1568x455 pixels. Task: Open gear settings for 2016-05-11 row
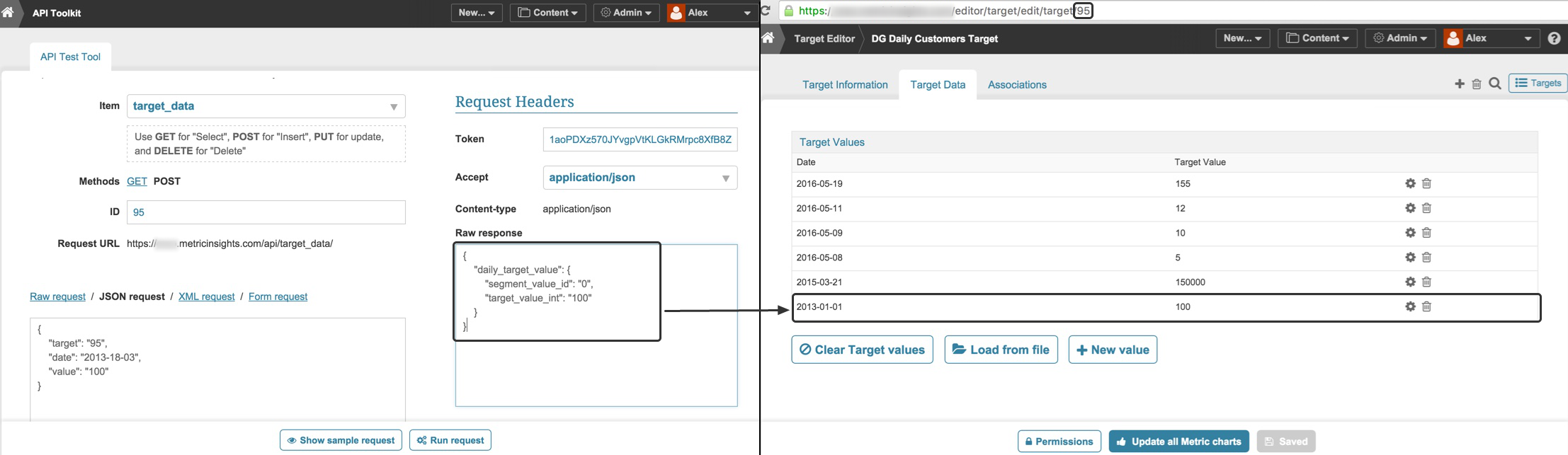point(1410,208)
